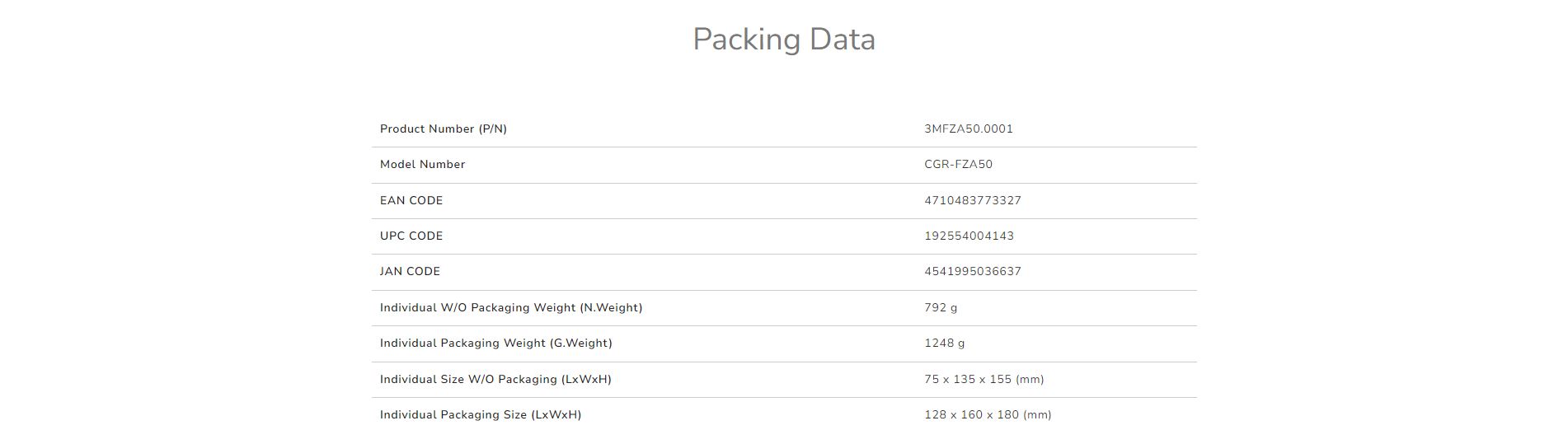The width and height of the screenshot is (1568, 444).
Task: Click the Model Number row label
Action: tap(422, 165)
